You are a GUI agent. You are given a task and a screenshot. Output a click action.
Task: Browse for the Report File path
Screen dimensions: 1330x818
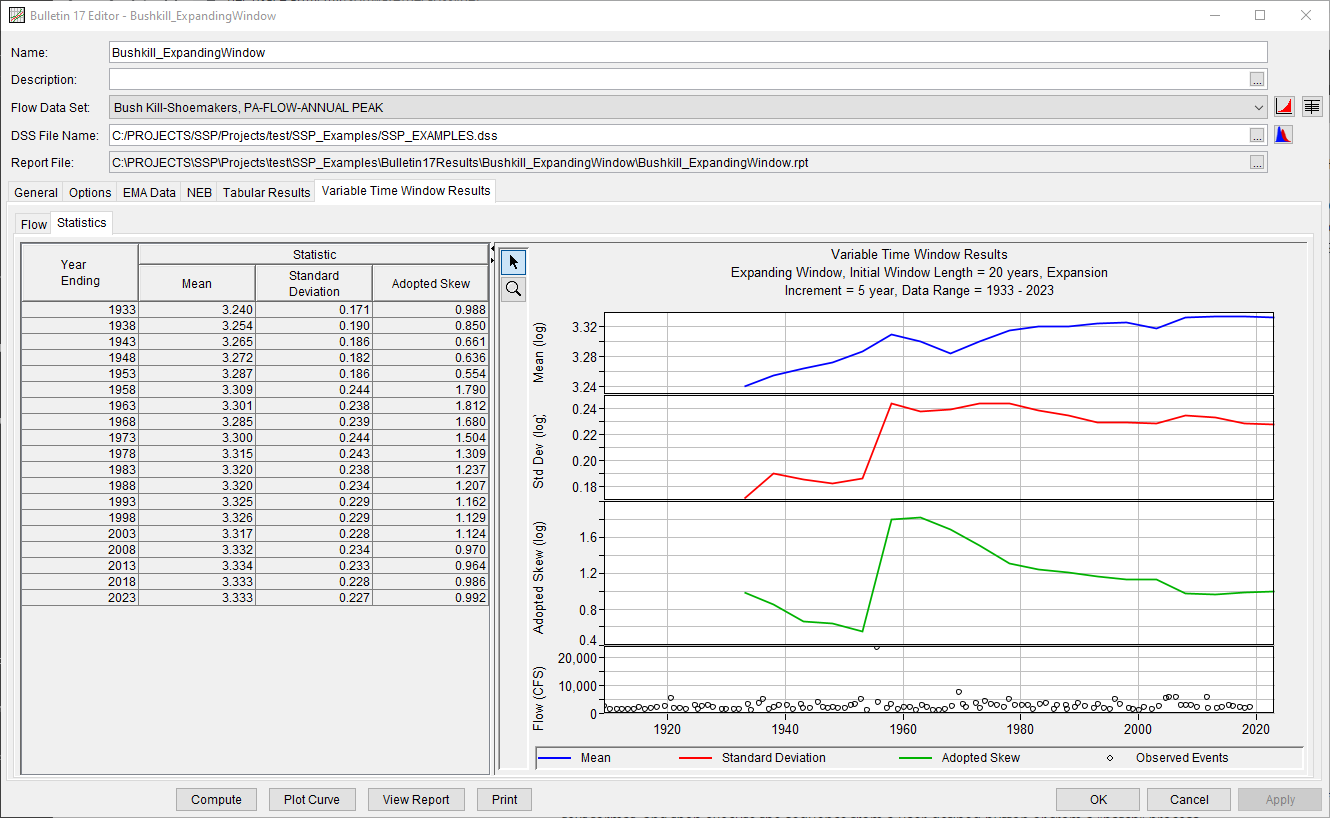click(1257, 163)
